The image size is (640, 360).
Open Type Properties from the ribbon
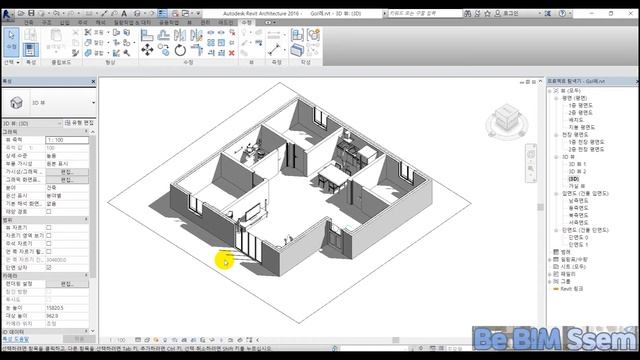pyautogui.click(x=31, y=35)
